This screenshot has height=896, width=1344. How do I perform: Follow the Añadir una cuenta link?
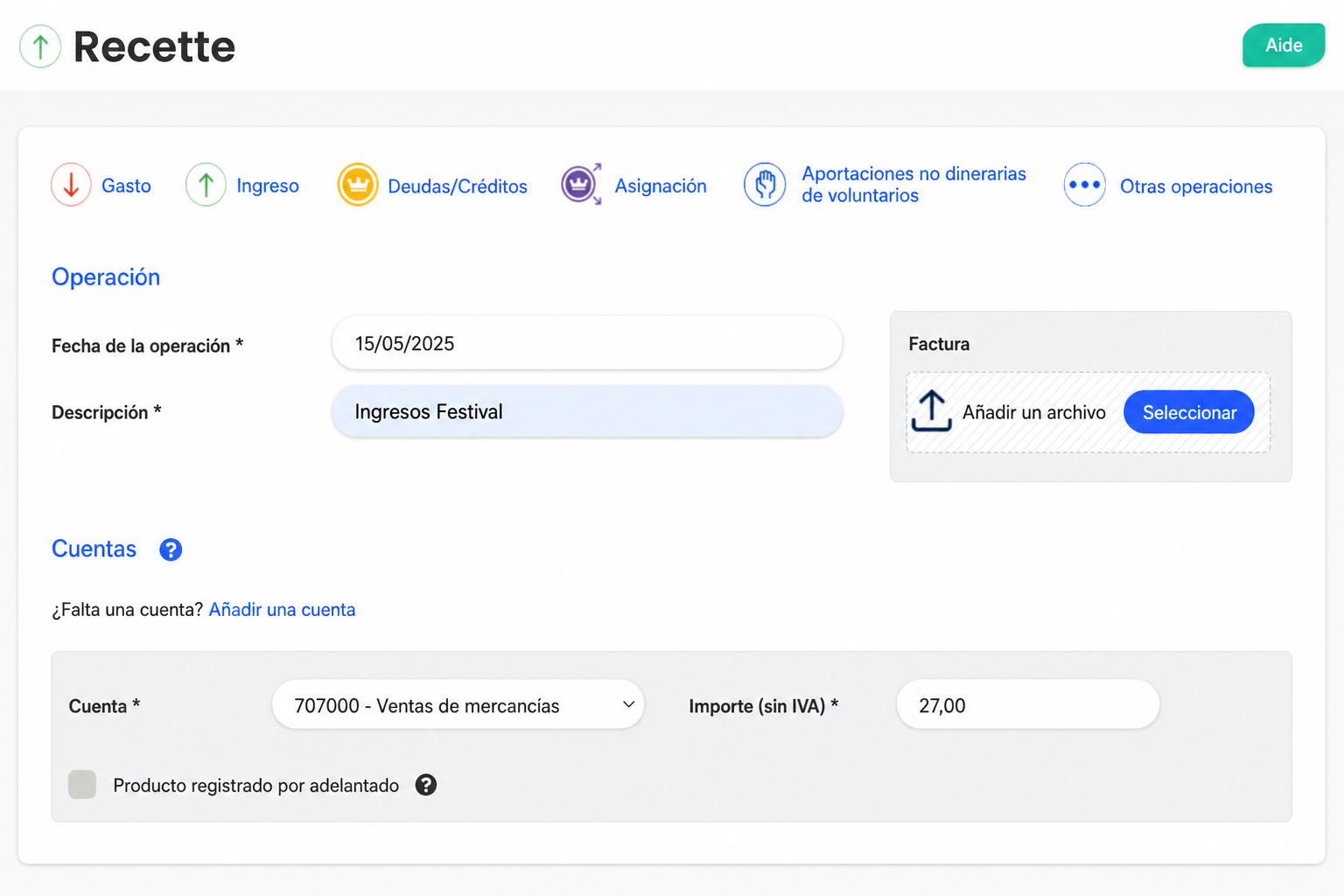click(282, 610)
